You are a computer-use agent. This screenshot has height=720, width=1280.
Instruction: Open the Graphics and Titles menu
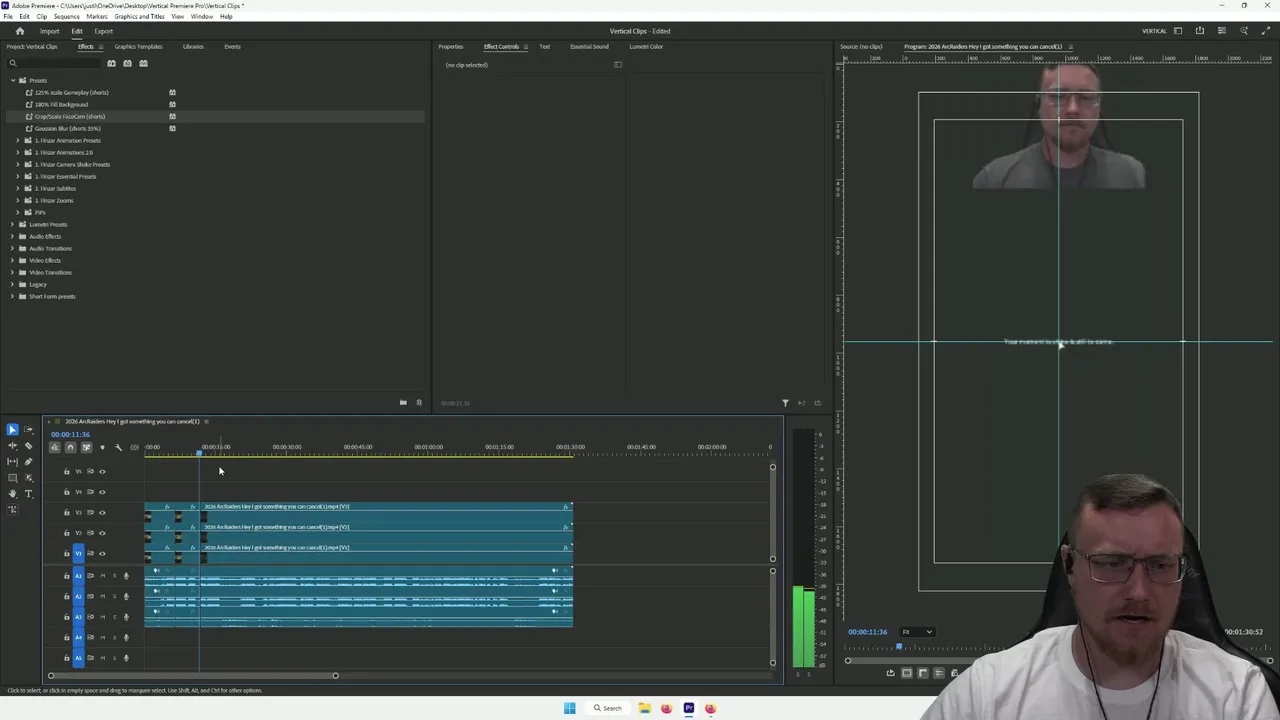[140, 16]
